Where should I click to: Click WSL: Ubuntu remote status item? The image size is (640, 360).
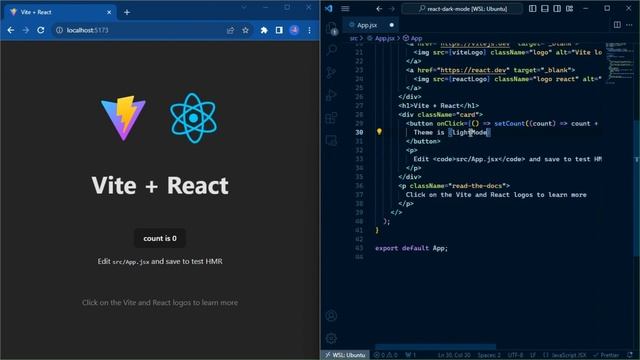pyautogui.click(x=345, y=355)
